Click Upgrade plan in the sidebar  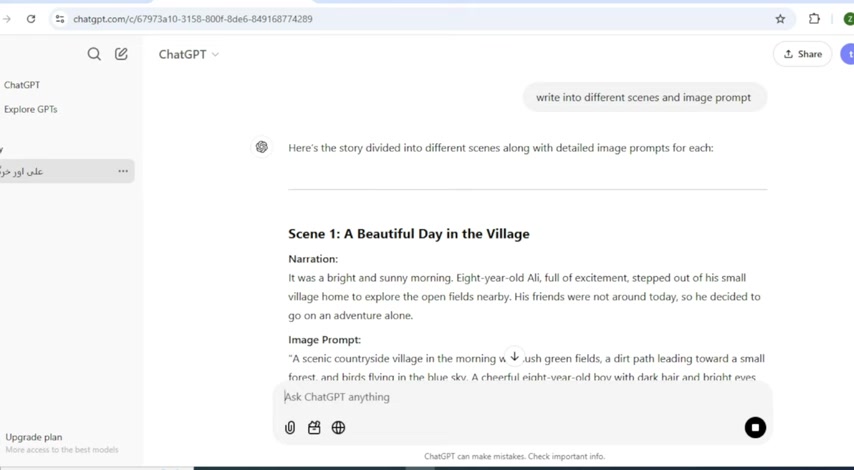(x=34, y=437)
